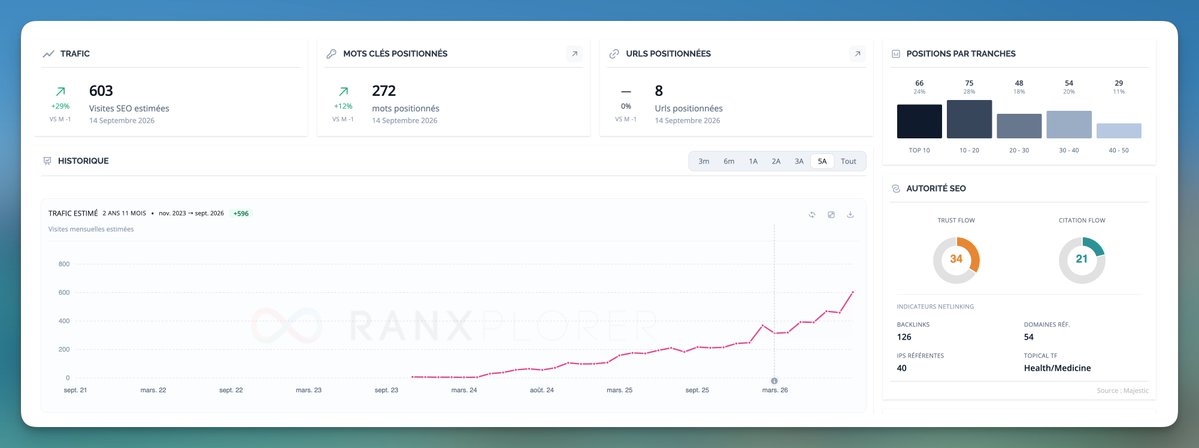Click the 272 mots positionnés value
Image resolution: width=1199 pixels, height=448 pixels.
tap(384, 91)
